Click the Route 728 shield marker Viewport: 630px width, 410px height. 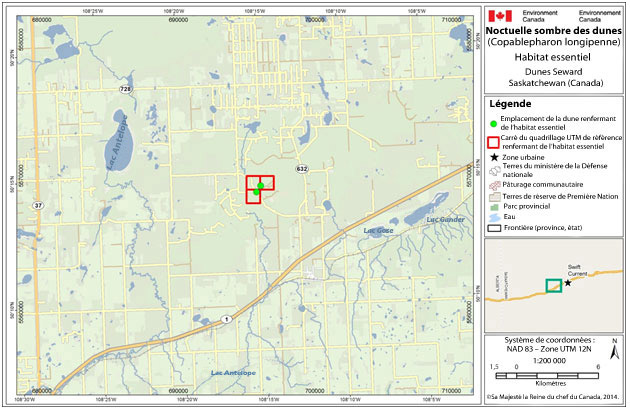click(125, 90)
